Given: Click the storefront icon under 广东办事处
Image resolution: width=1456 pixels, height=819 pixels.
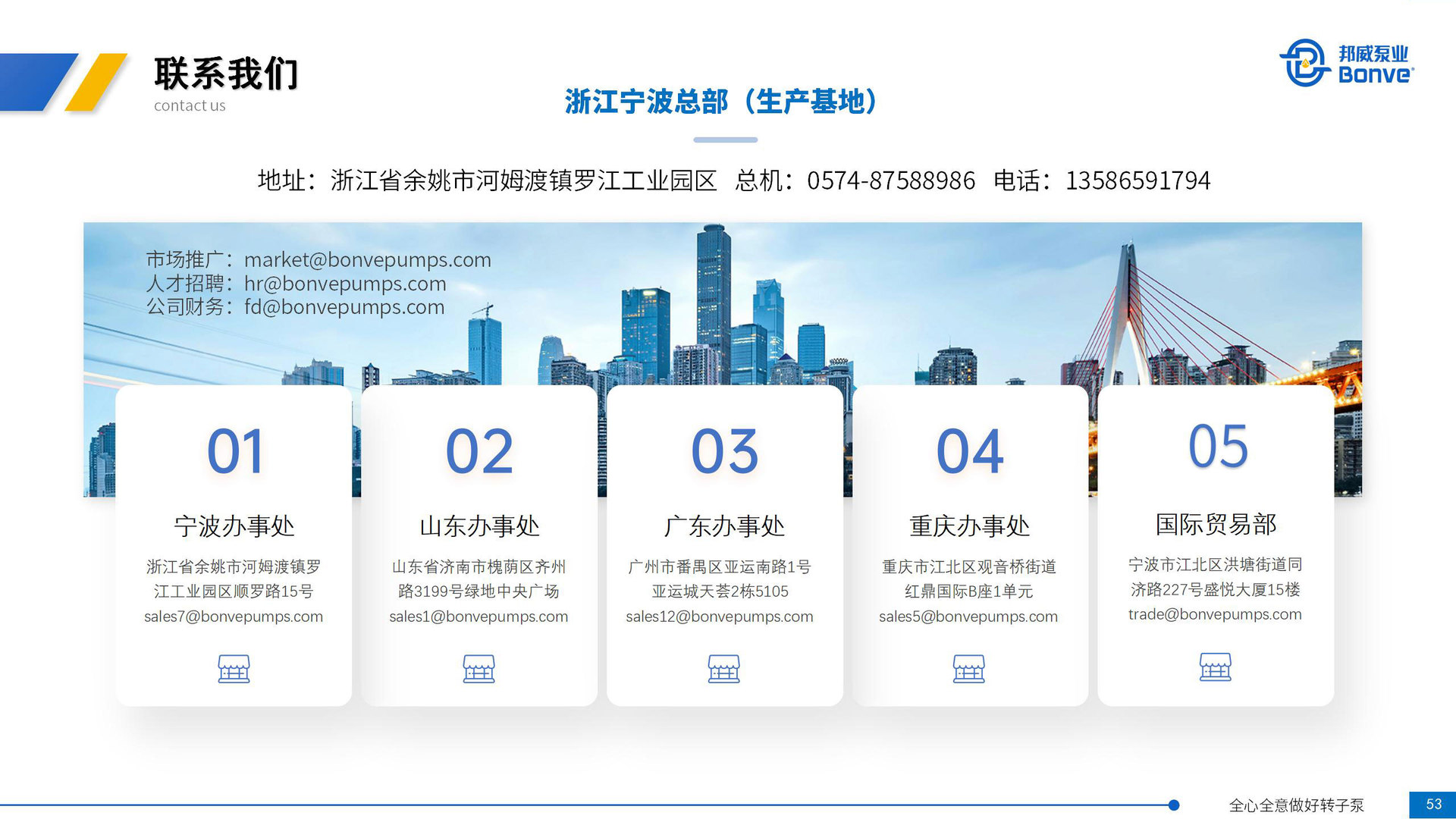Looking at the screenshot, I should (724, 670).
